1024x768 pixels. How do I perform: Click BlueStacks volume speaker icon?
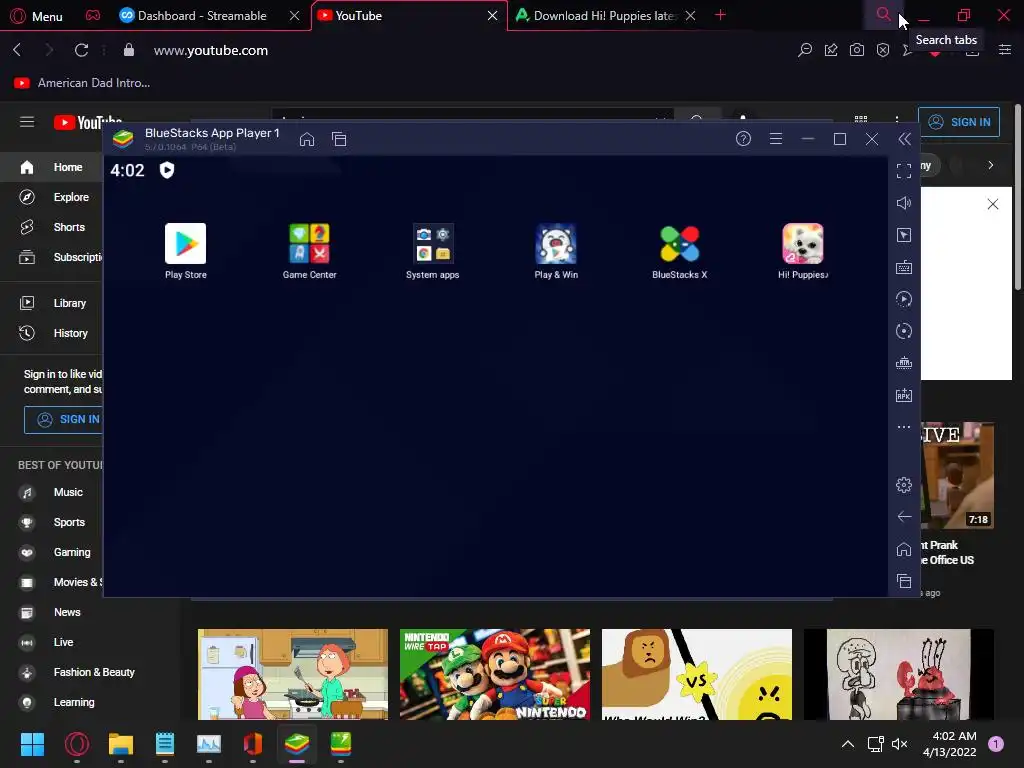point(904,203)
